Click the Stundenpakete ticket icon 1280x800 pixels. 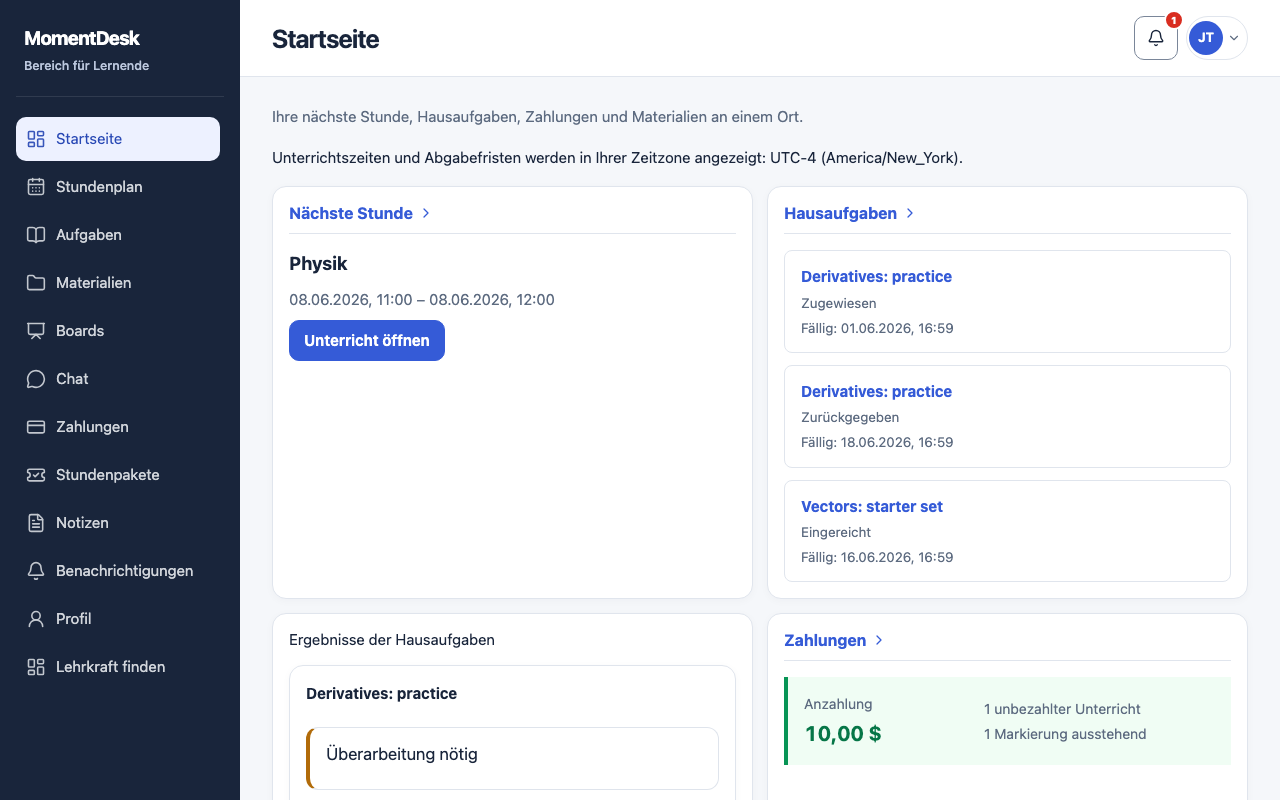pos(36,475)
